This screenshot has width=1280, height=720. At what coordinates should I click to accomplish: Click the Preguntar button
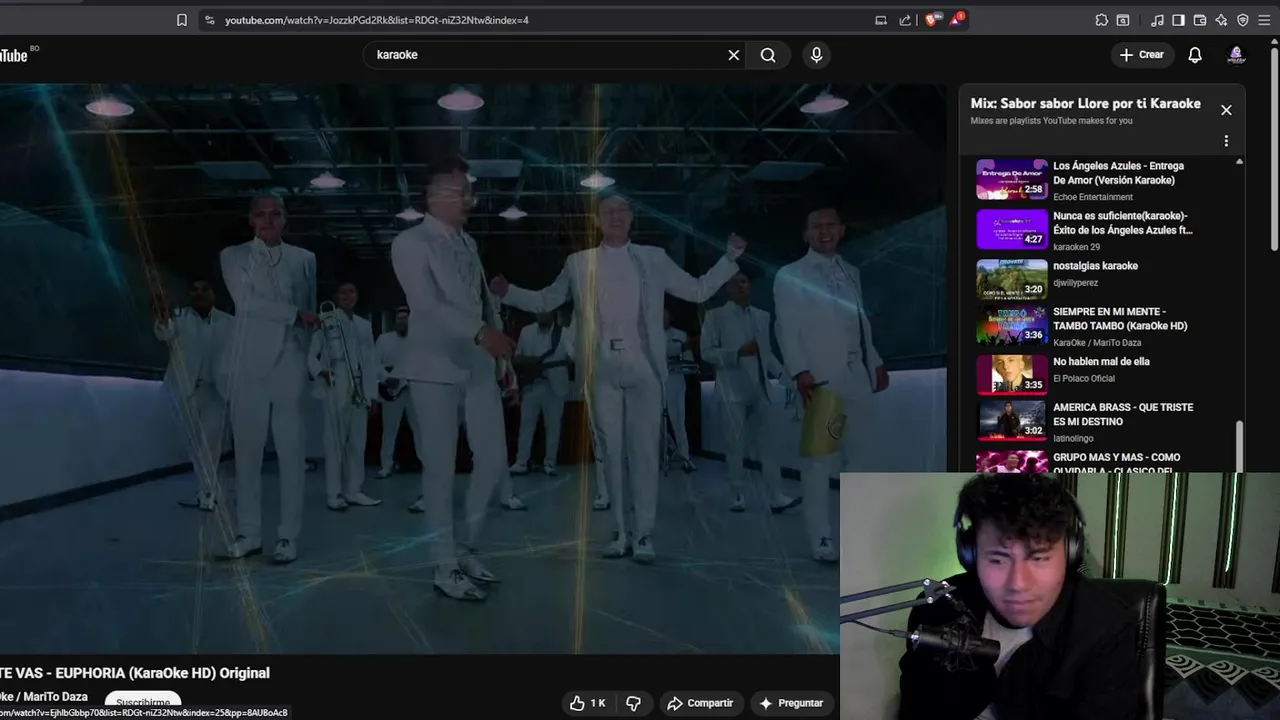point(791,703)
